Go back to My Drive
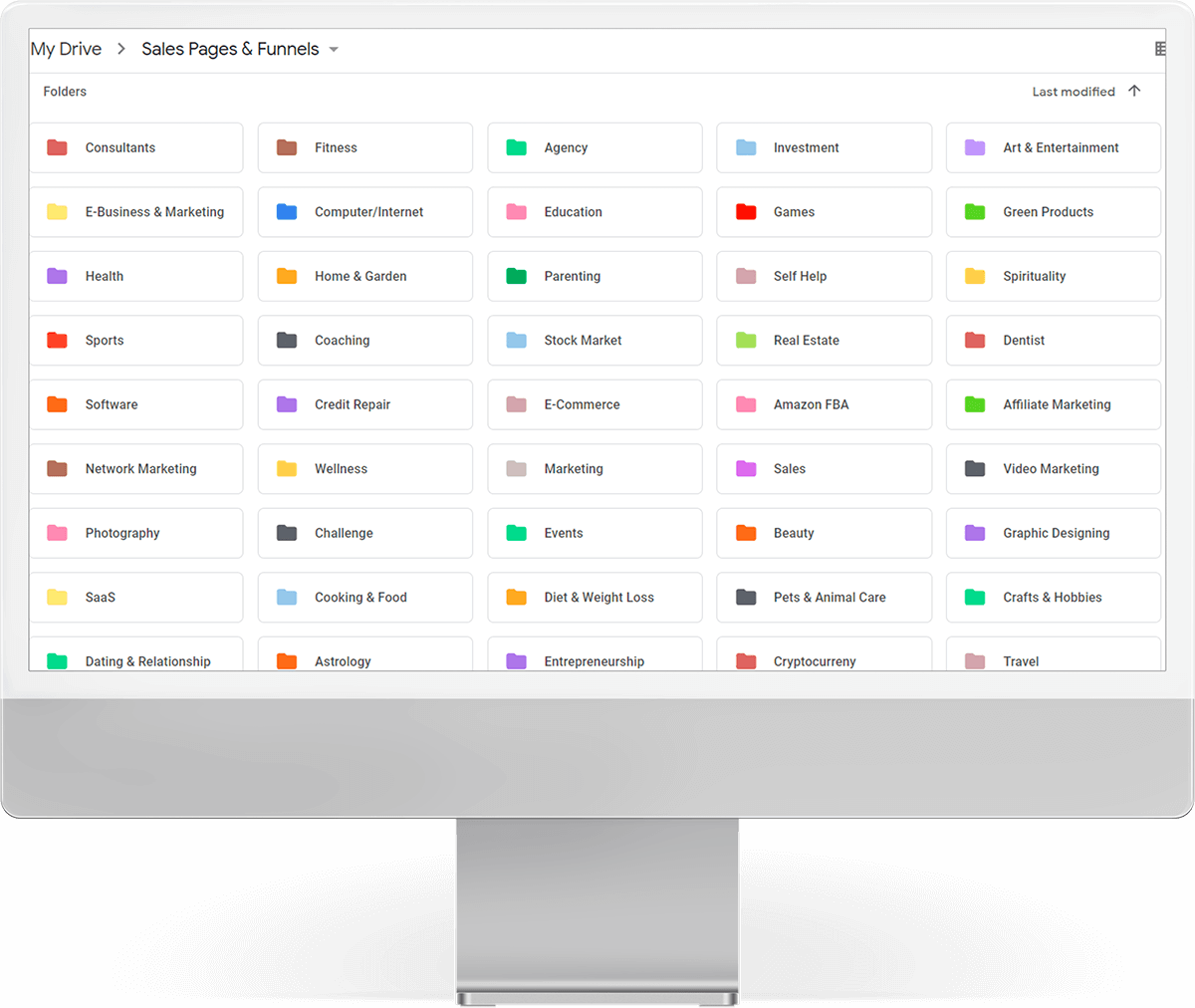The image size is (1195, 1008). [x=66, y=49]
